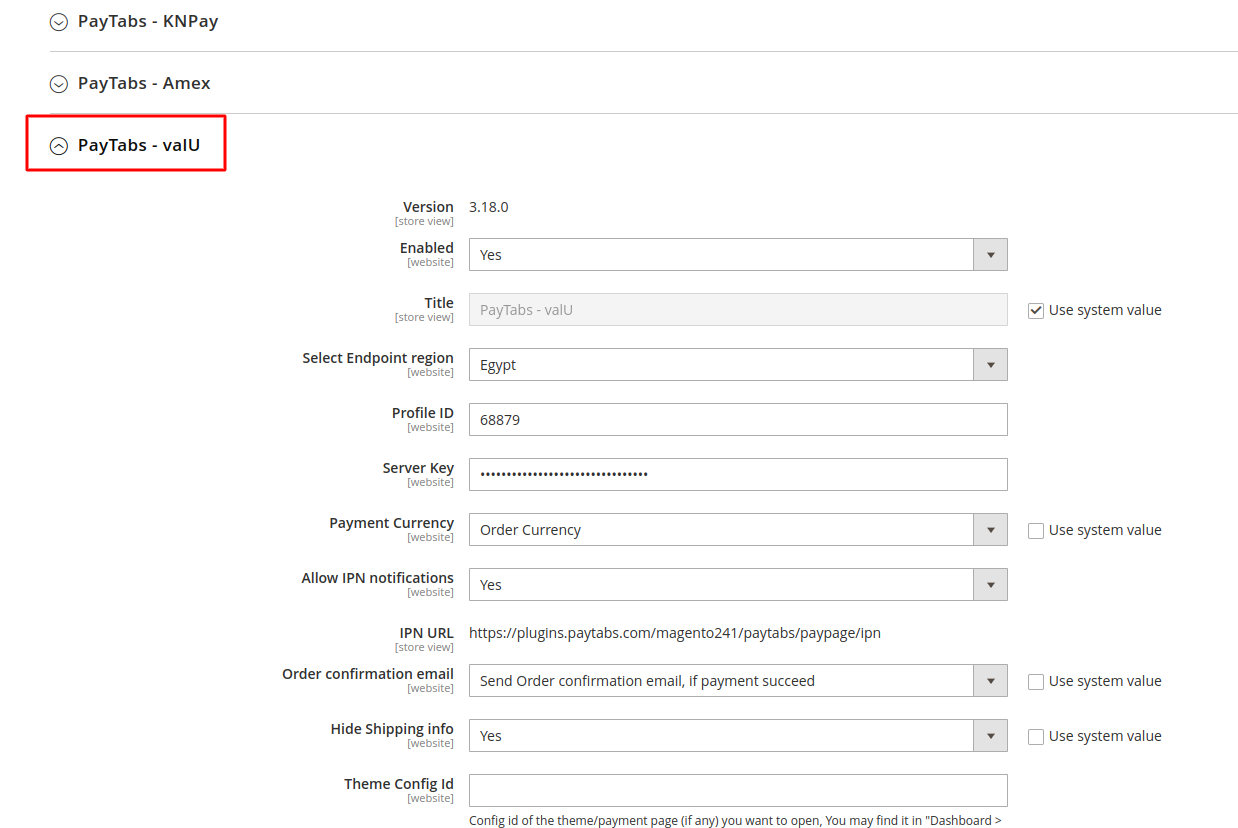Click the Theme Config Id input field
The width and height of the screenshot is (1238, 828).
coord(738,791)
